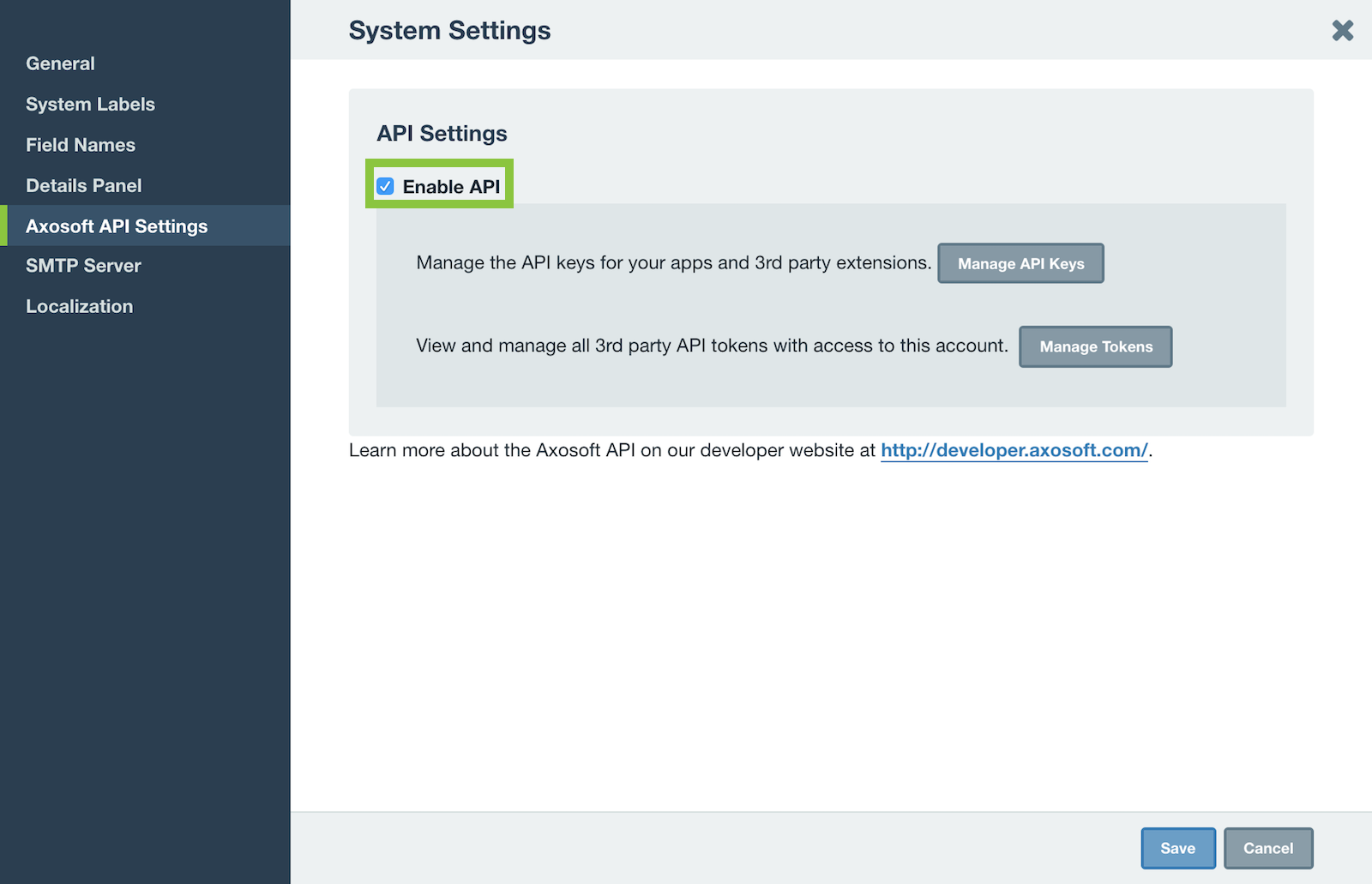This screenshot has width=1372, height=884.
Task: Open the System Labels settings section
Action: 90,104
